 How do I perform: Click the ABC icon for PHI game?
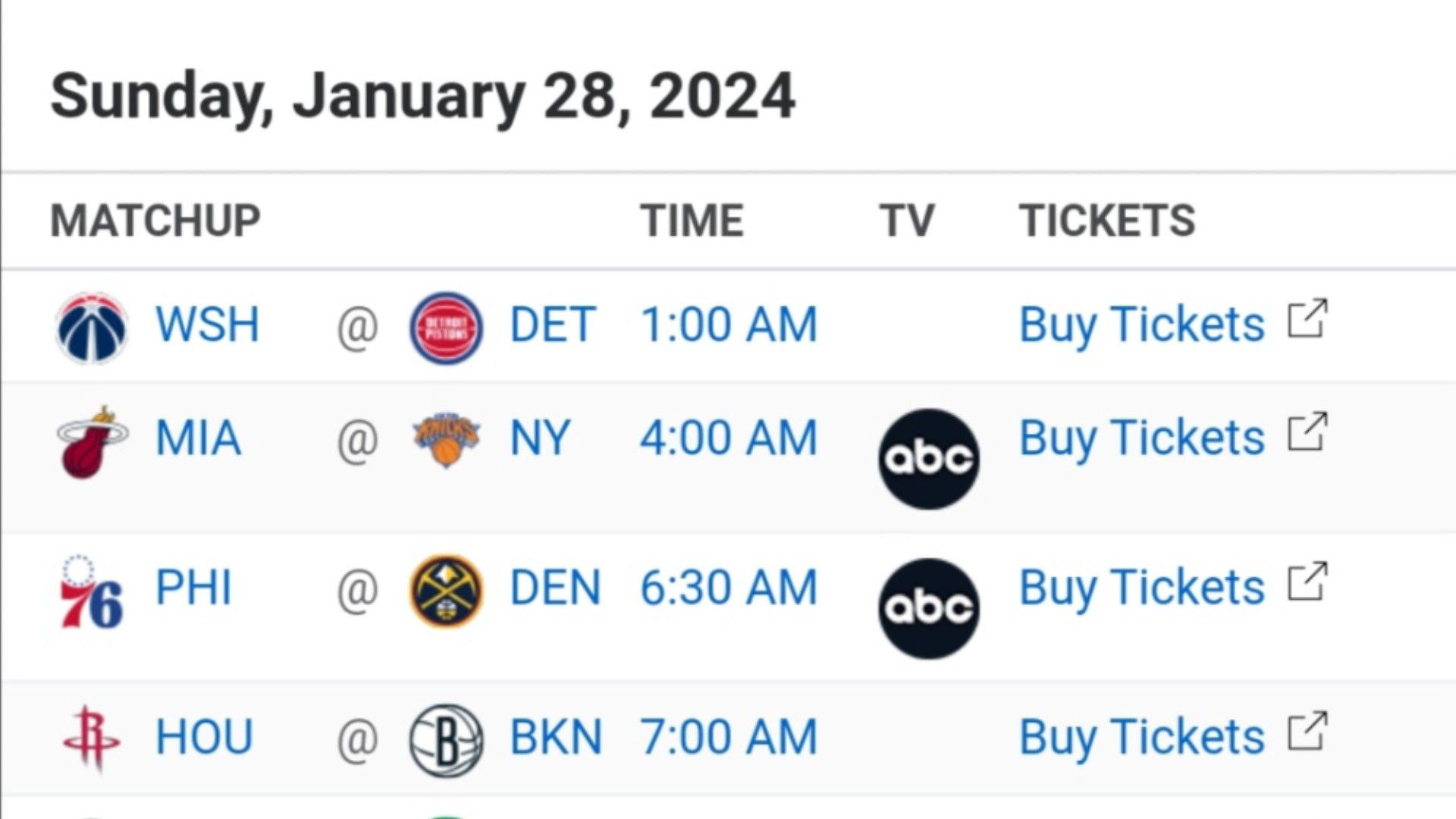(929, 608)
